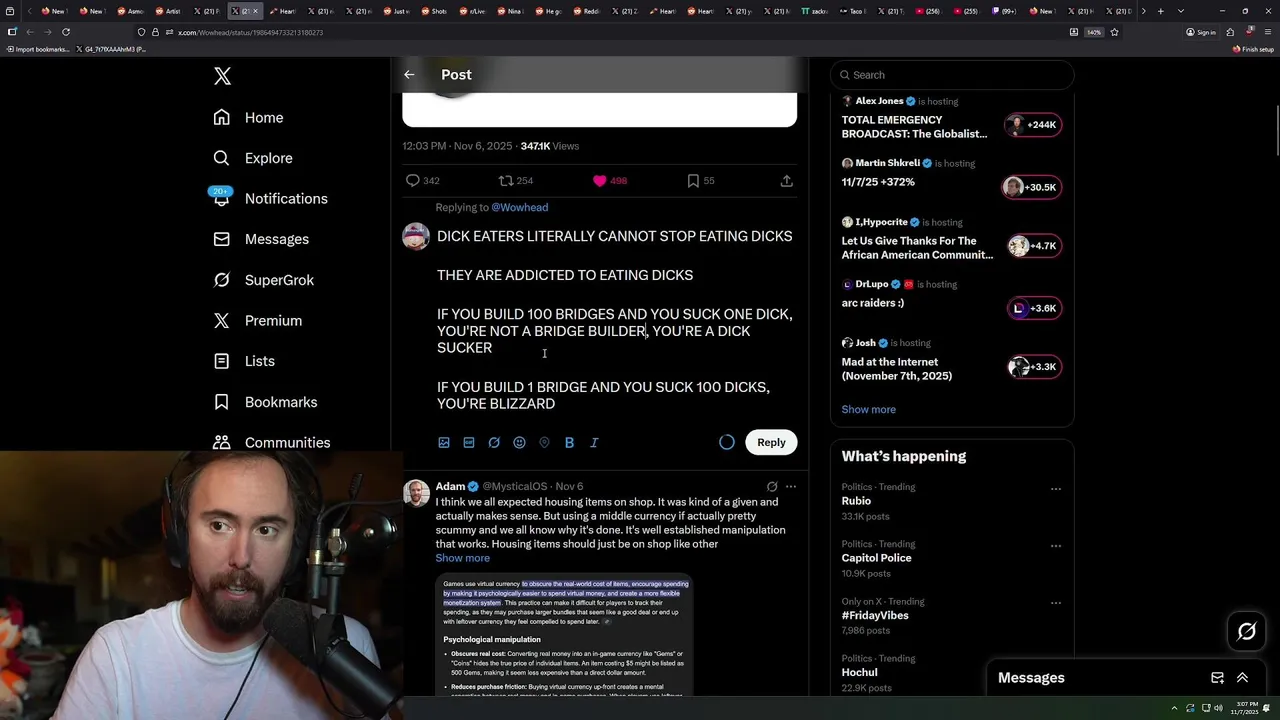Image resolution: width=1280 pixels, height=720 pixels.
Task: Click Grok enhance icon in composer
Action: pos(494,442)
